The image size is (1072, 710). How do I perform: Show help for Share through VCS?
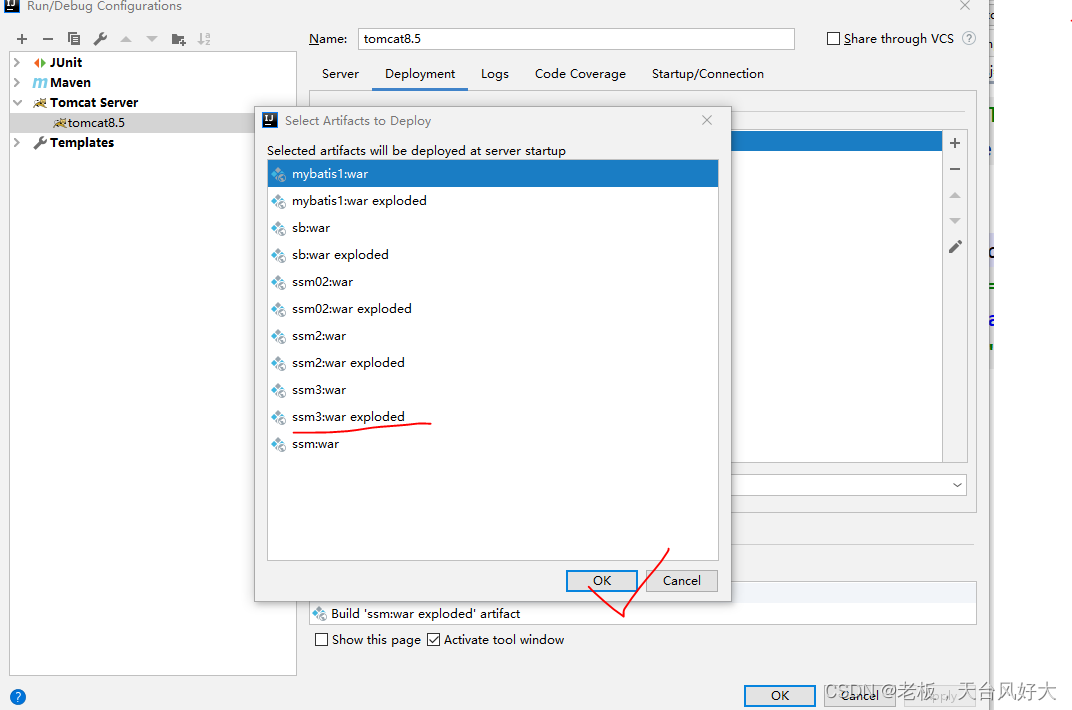click(x=969, y=38)
